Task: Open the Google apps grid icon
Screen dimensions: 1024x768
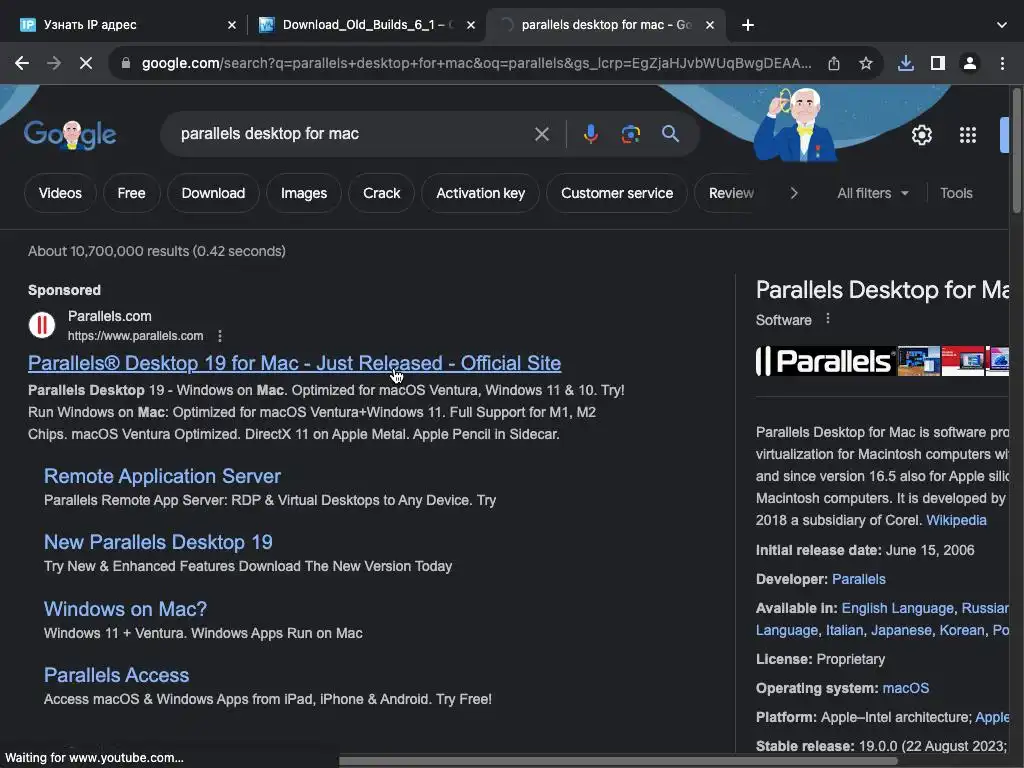Action: [968, 135]
